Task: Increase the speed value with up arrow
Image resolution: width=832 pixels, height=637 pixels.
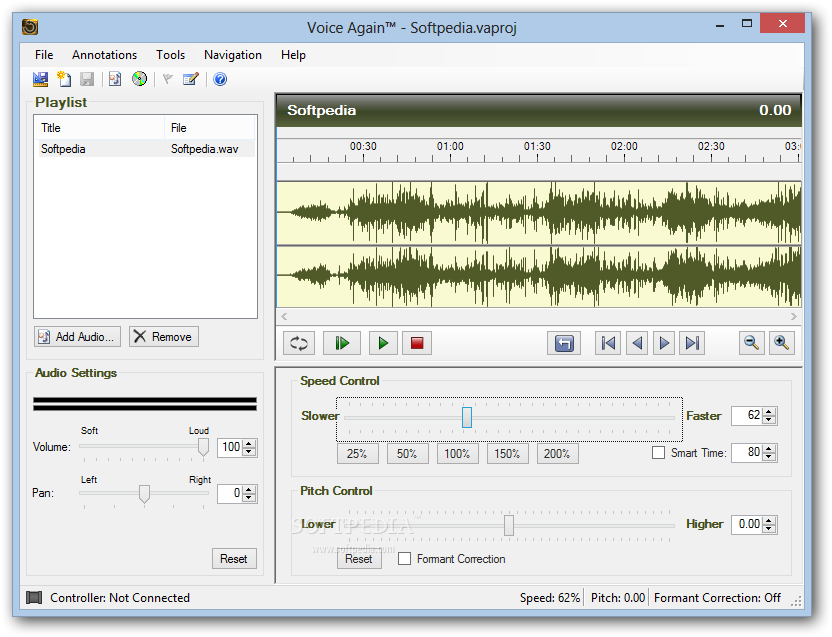Action: click(769, 411)
